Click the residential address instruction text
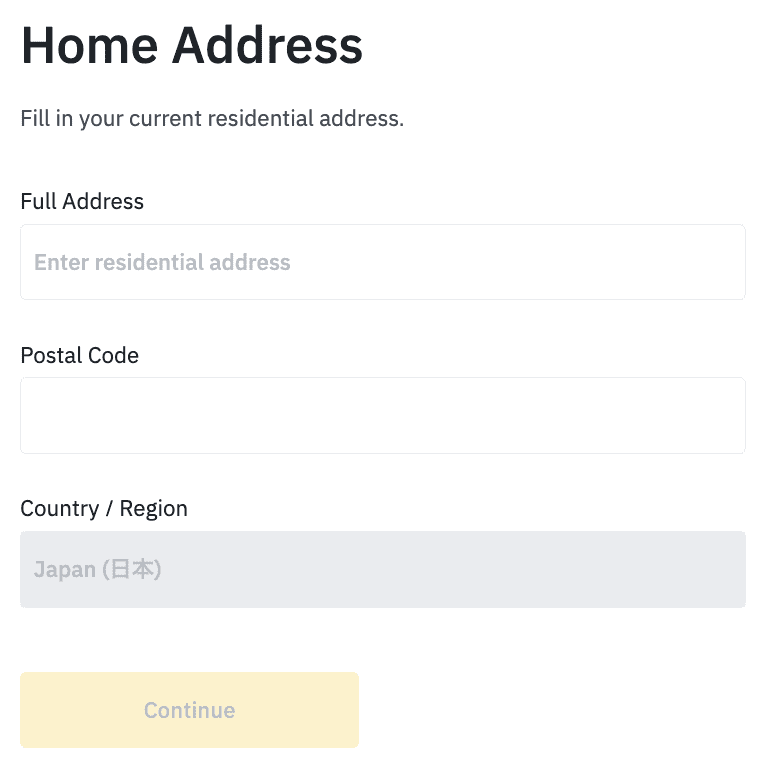Viewport: 780px width, 784px height. tap(212, 119)
